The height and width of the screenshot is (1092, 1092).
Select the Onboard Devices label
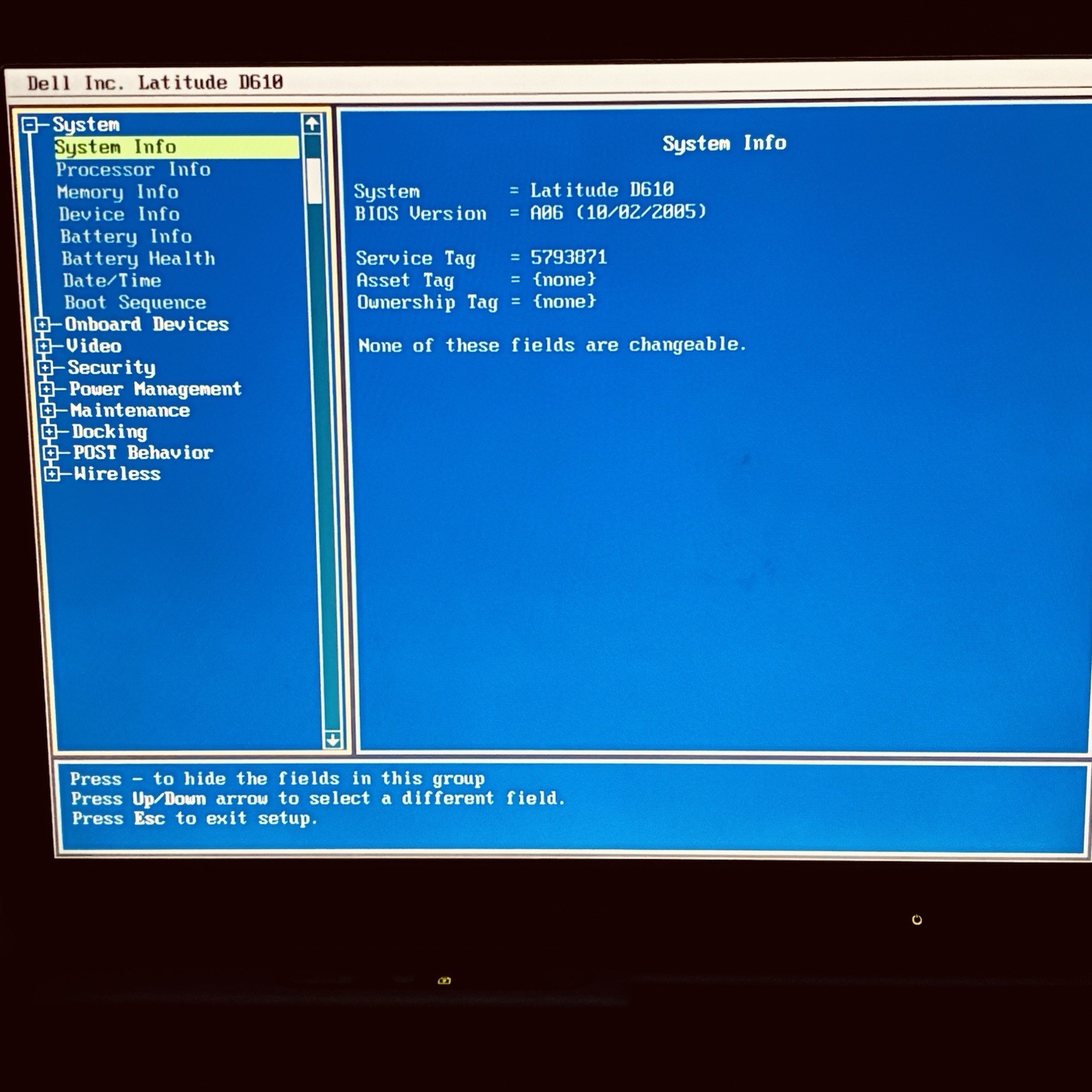click(x=147, y=324)
